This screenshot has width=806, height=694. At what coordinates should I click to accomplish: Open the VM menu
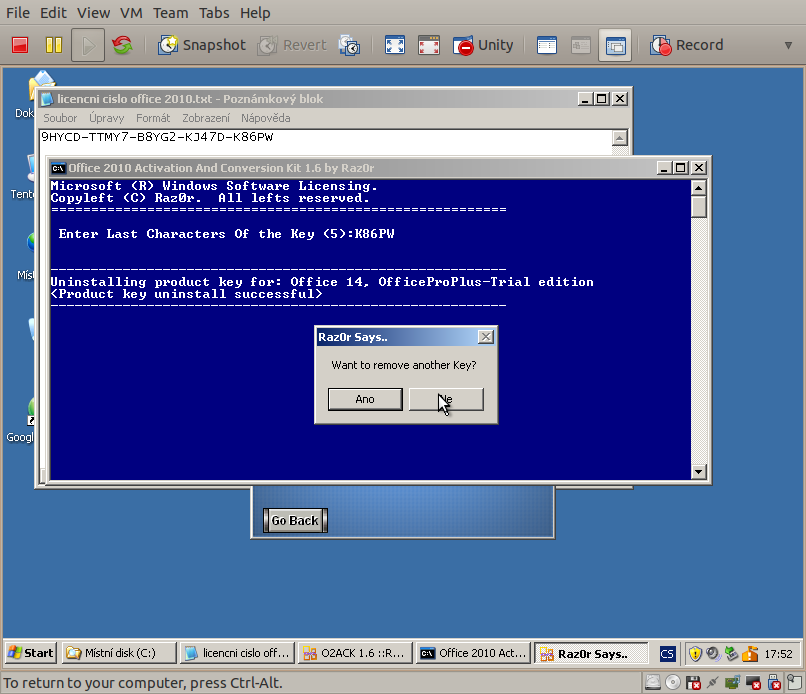[131, 12]
